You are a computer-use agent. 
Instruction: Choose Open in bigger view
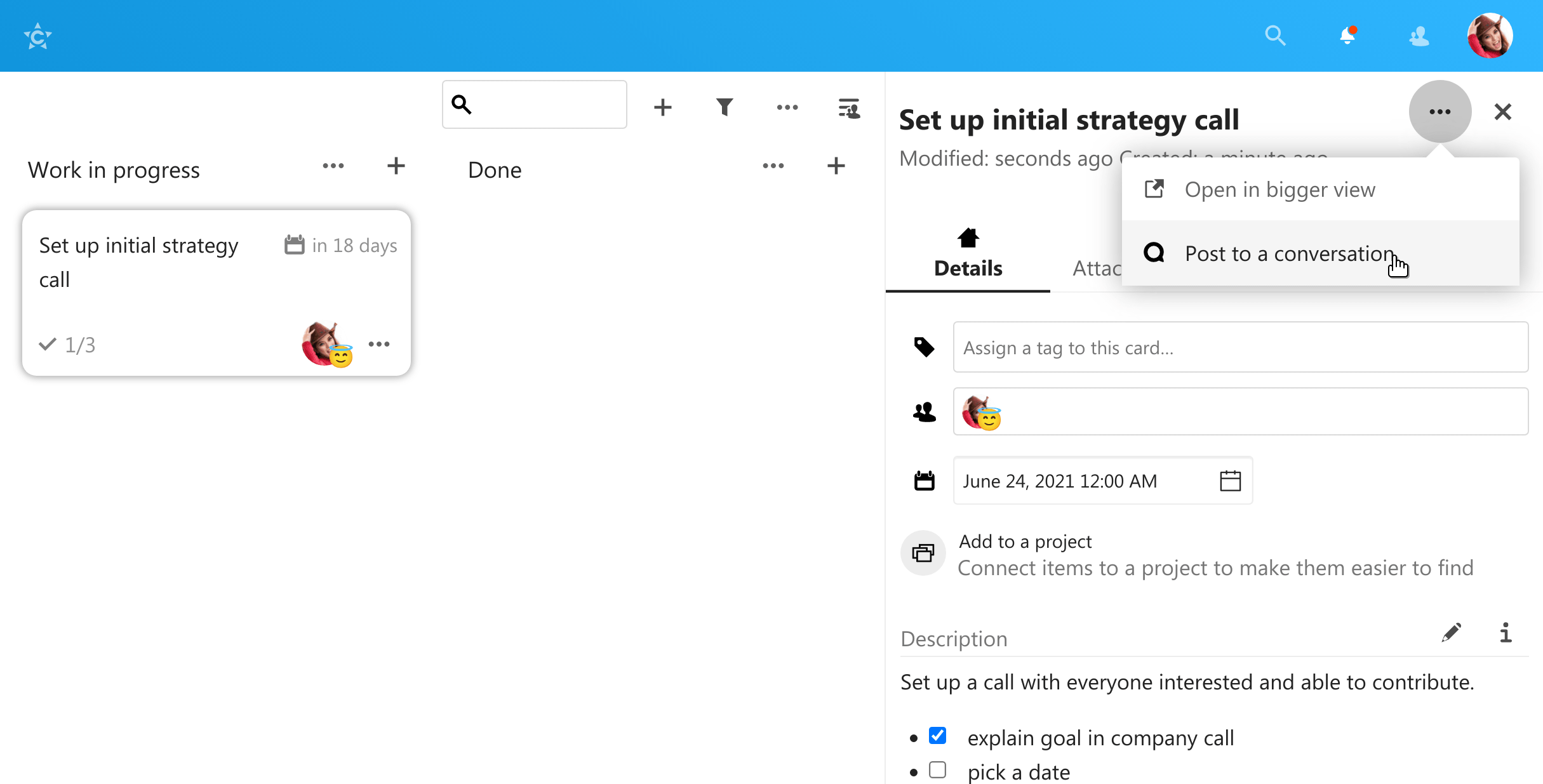click(1280, 189)
